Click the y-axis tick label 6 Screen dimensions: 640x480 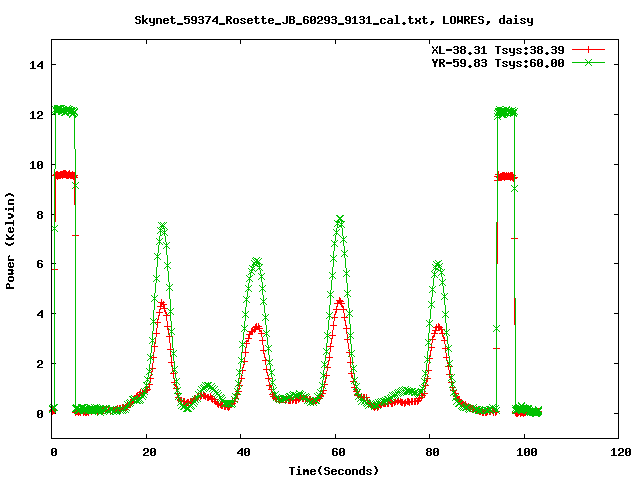pos(40,264)
